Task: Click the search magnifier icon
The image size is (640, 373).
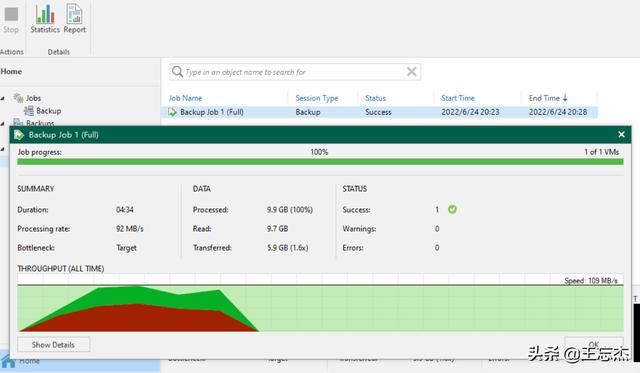Action: 177,72
